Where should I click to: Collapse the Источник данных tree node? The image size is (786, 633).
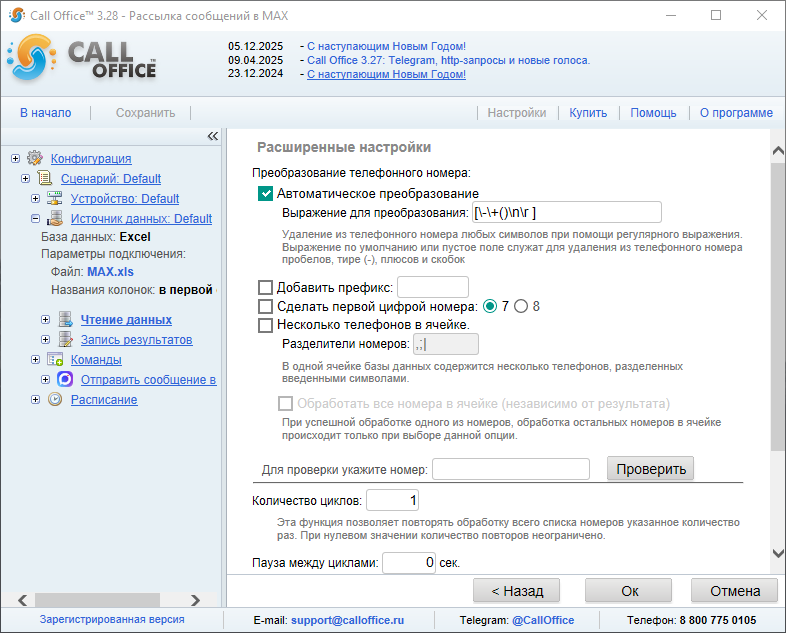click(35, 218)
